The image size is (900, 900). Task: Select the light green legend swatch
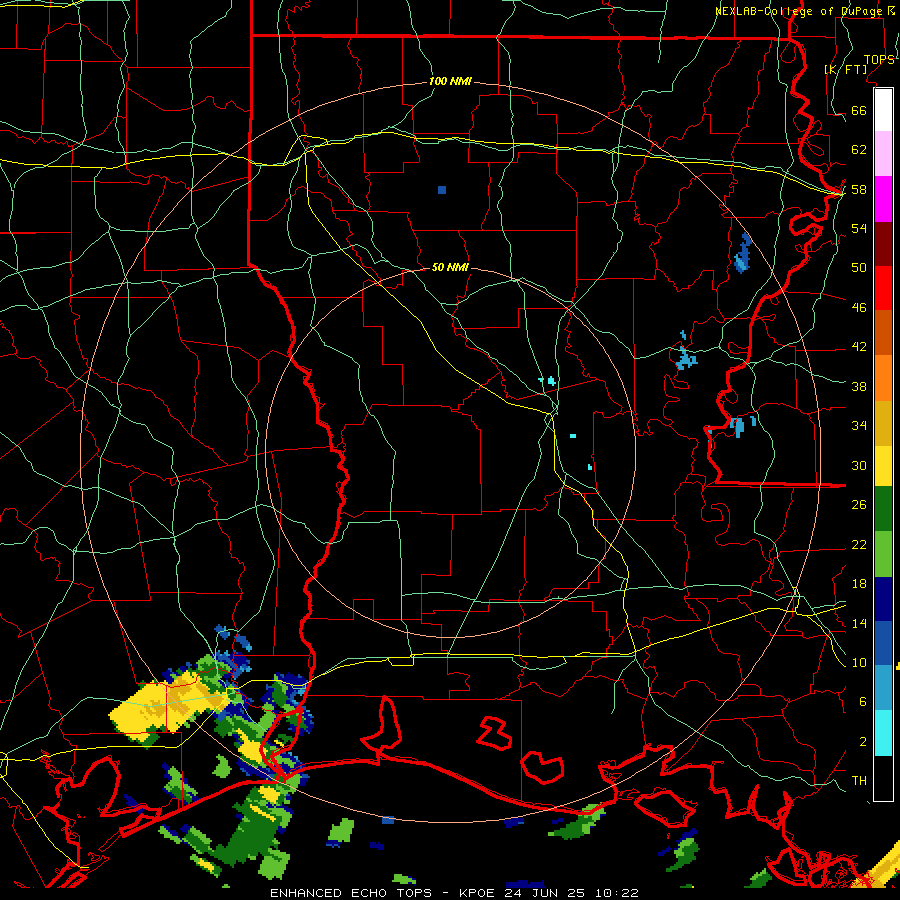click(883, 554)
